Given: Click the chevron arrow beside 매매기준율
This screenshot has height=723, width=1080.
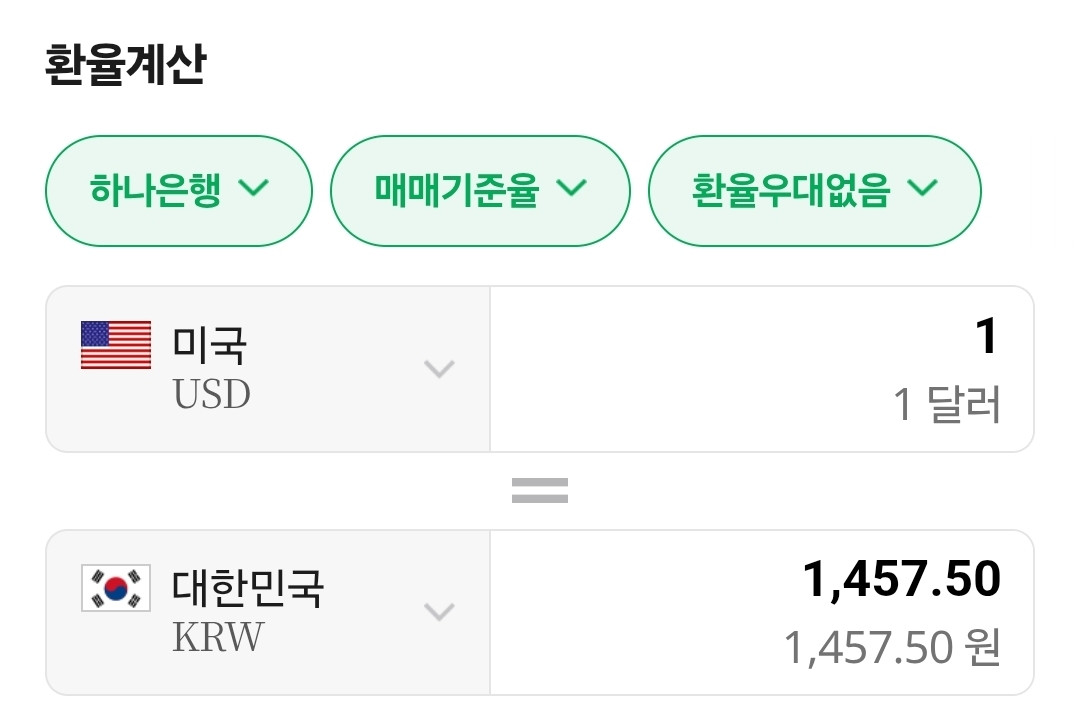Looking at the screenshot, I should [x=571, y=188].
